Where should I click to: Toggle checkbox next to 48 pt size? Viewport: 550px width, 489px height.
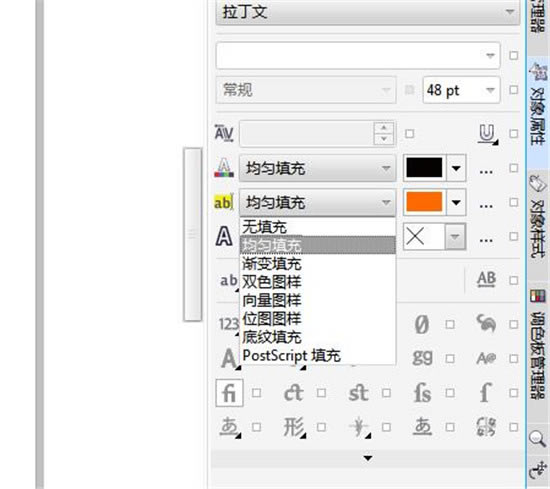click(x=514, y=90)
